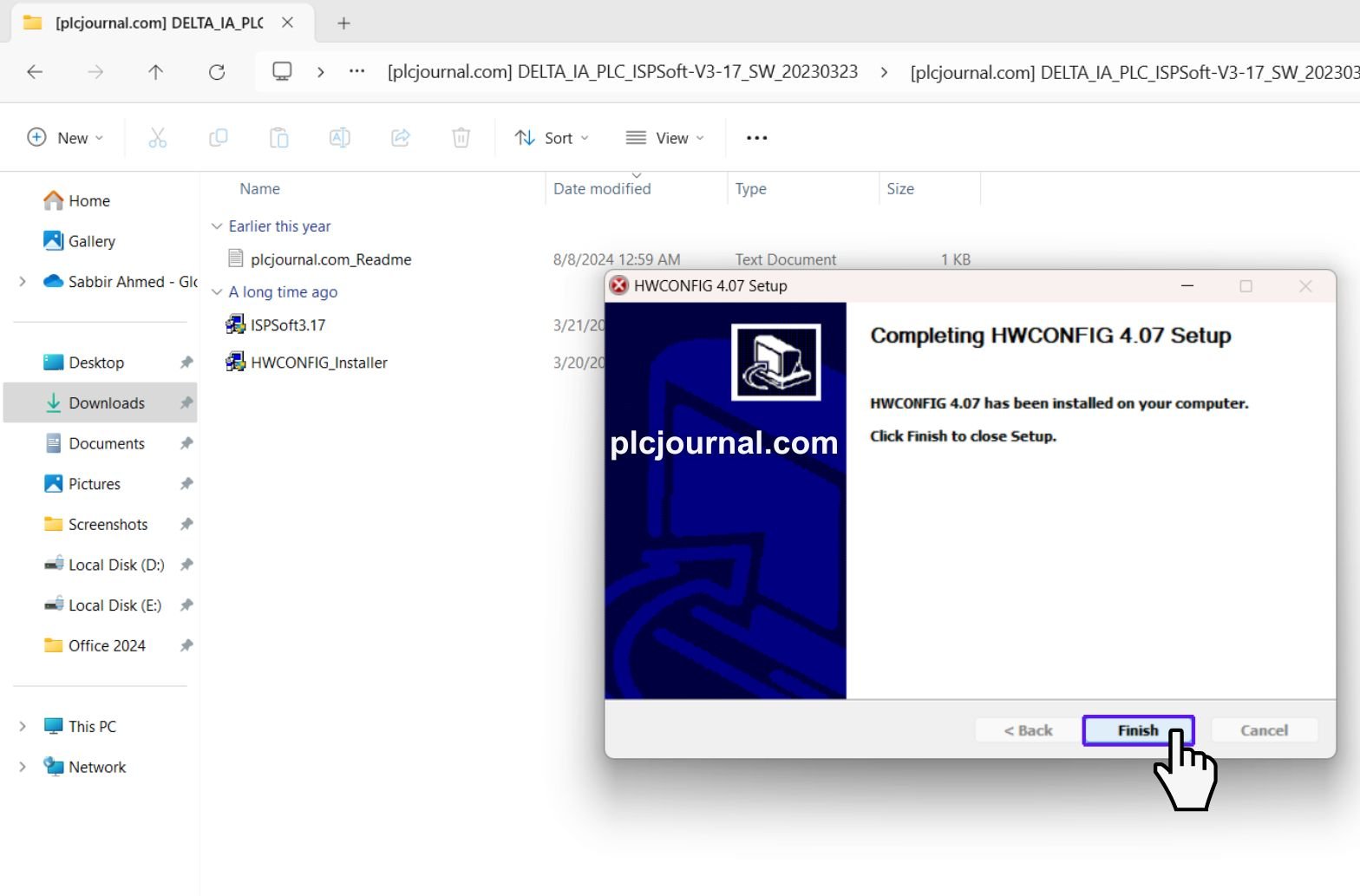The width and height of the screenshot is (1360, 896).
Task: Unpin Pictures using its pin icon
Action: (186, 484)
